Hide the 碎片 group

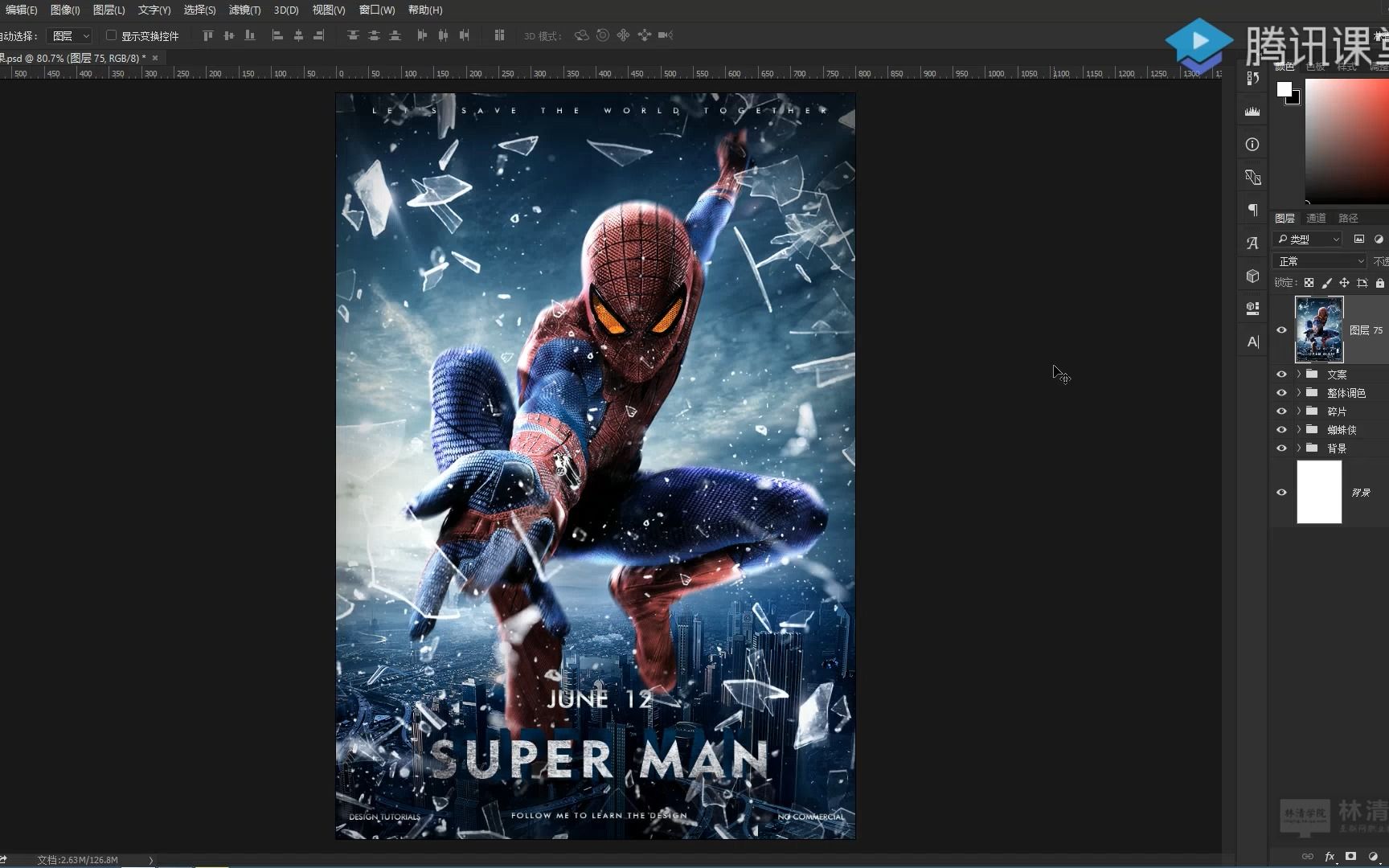click(1281, 411)
